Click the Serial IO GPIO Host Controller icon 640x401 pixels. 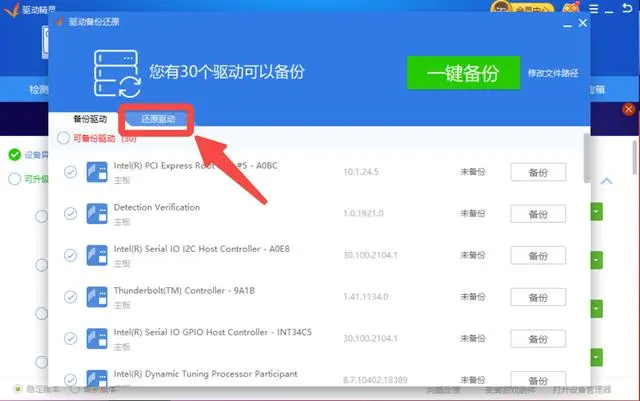[x=97, y=339]
